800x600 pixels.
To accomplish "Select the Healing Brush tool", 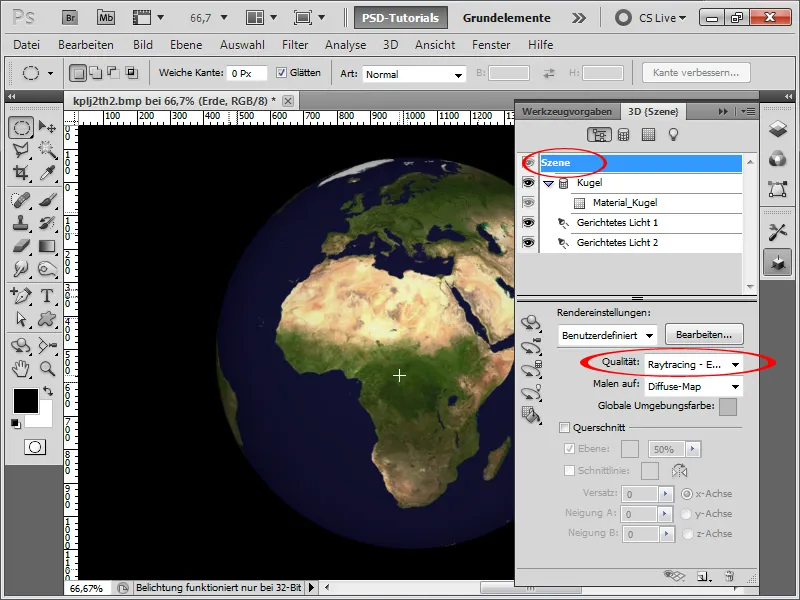I will [21, 199].
